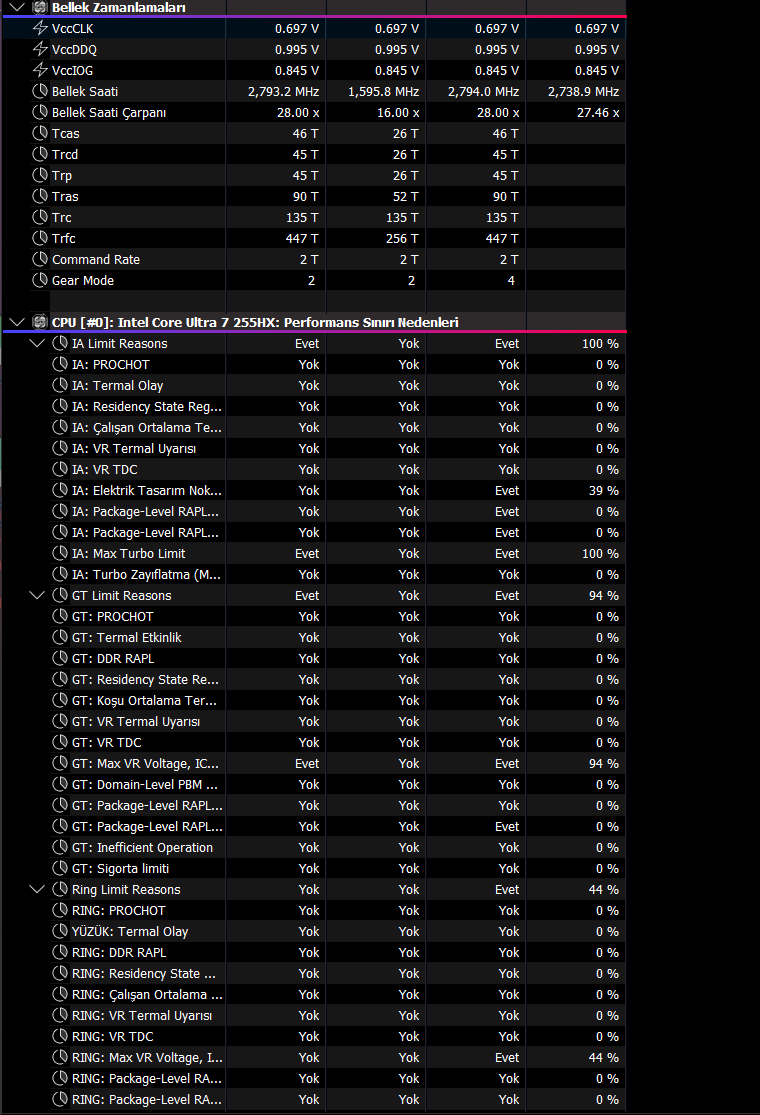Click the lightning bolt icon for VccCLK
760x1115 pixels.
click(x=40, y=28)
